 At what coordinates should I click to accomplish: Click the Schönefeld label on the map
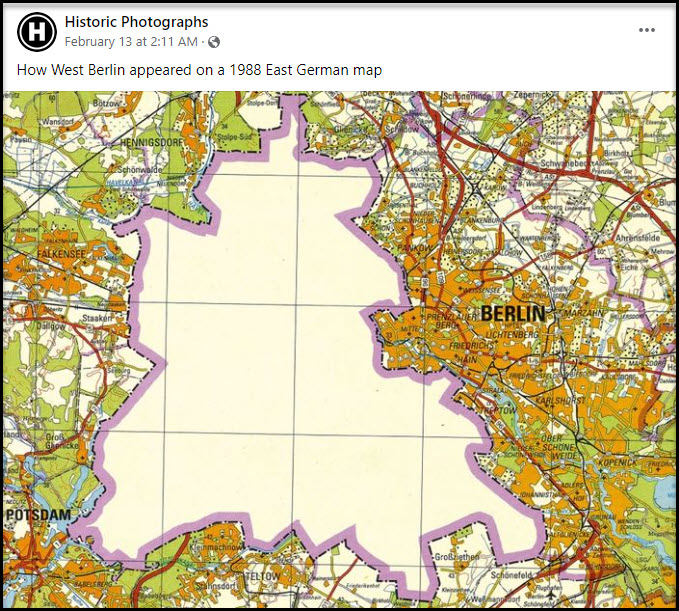511,575
